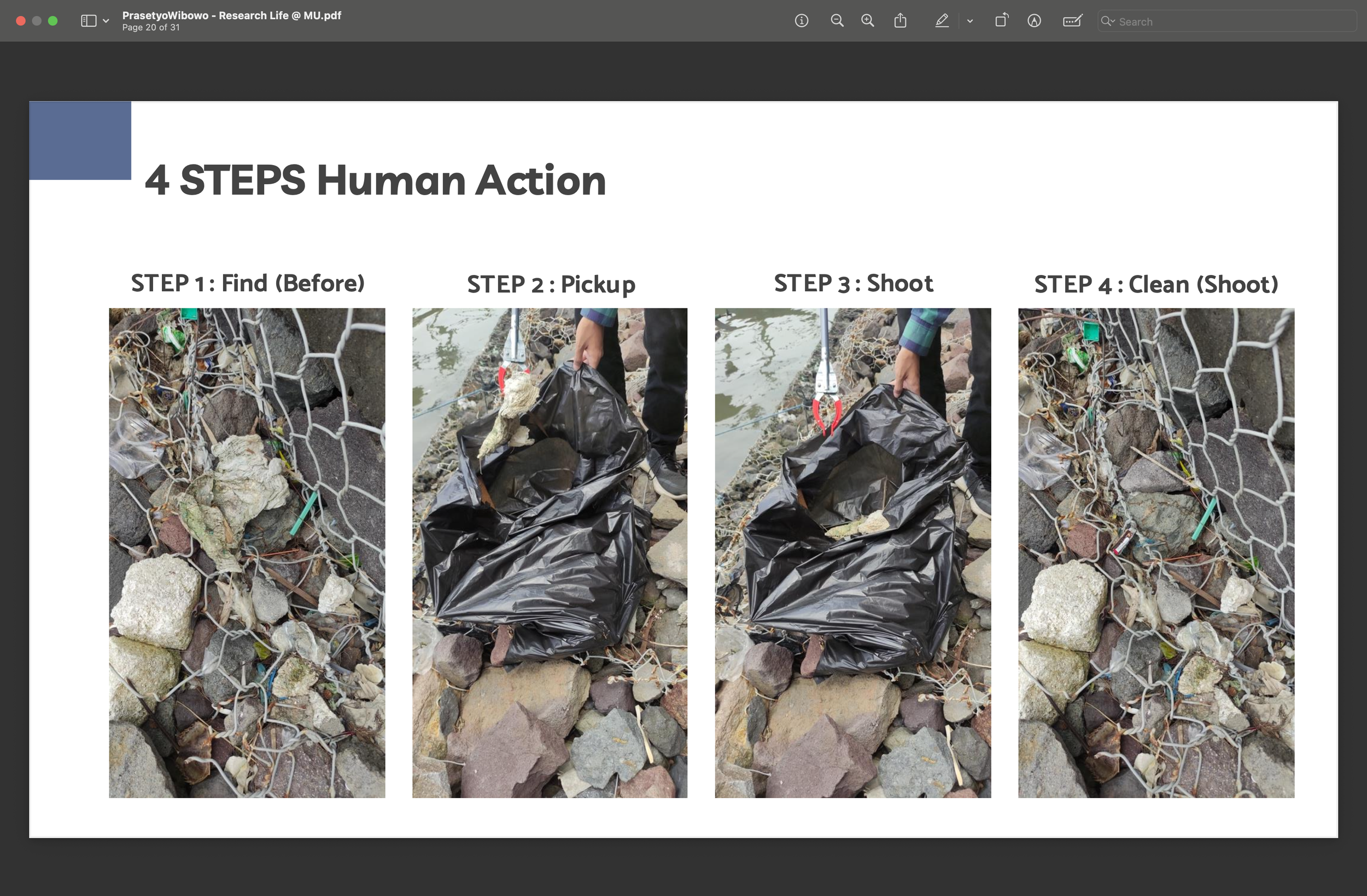Show the Markup toolbar
This screenshot has height=896, width=1367.
(x=1034, y=21)
